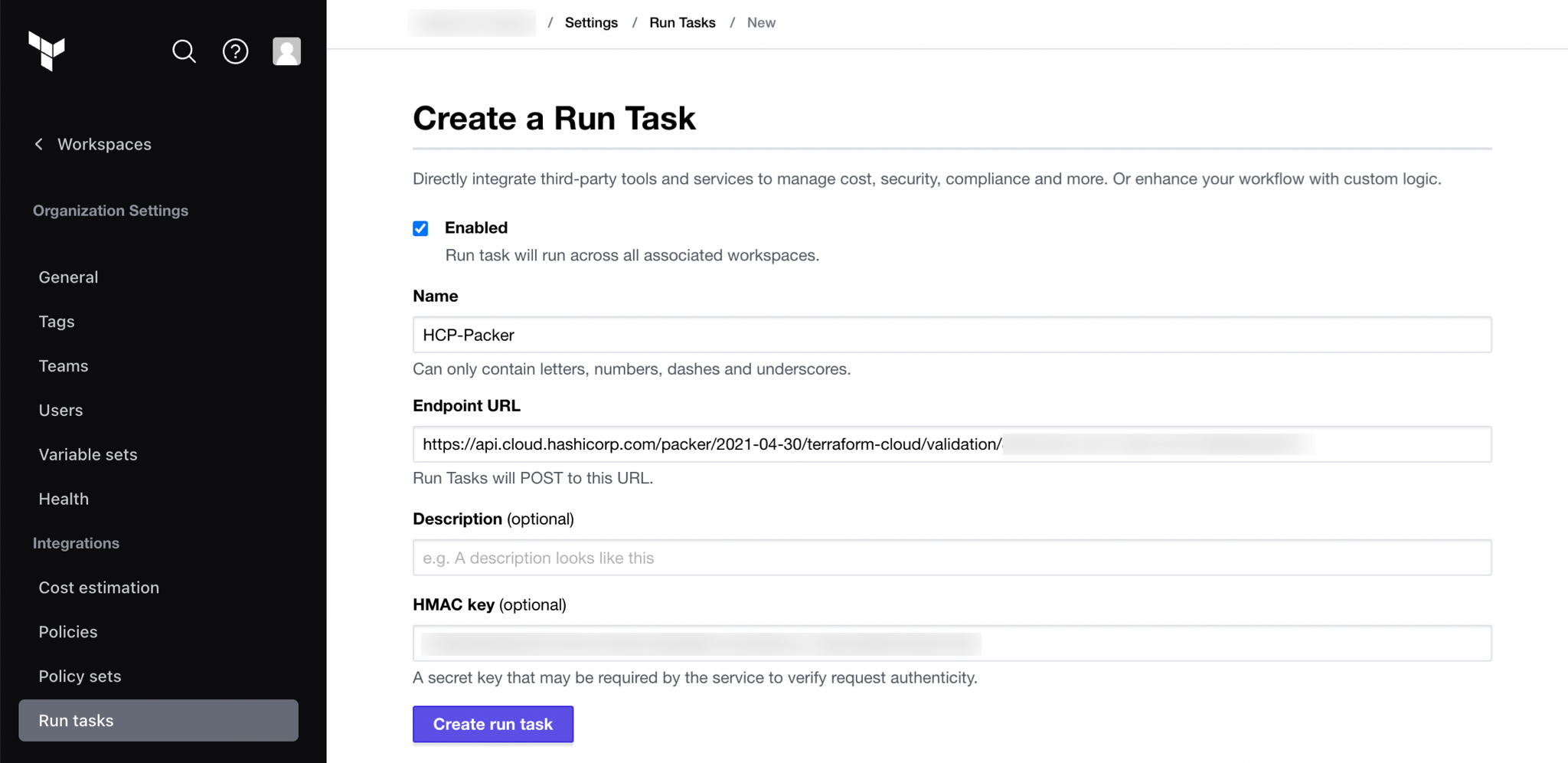Screen dimensions: 1568x763
Task: Click the Create a Run Task title
Action: 554,118
